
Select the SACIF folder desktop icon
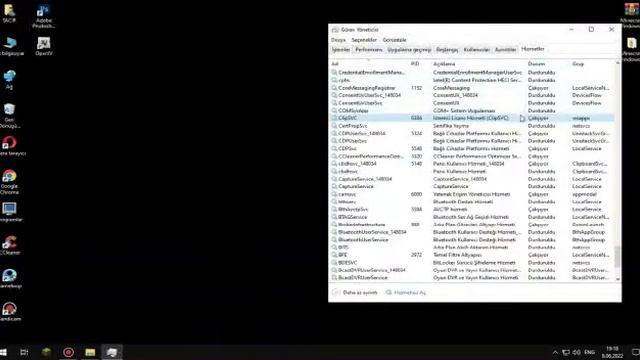coord(9,13)
